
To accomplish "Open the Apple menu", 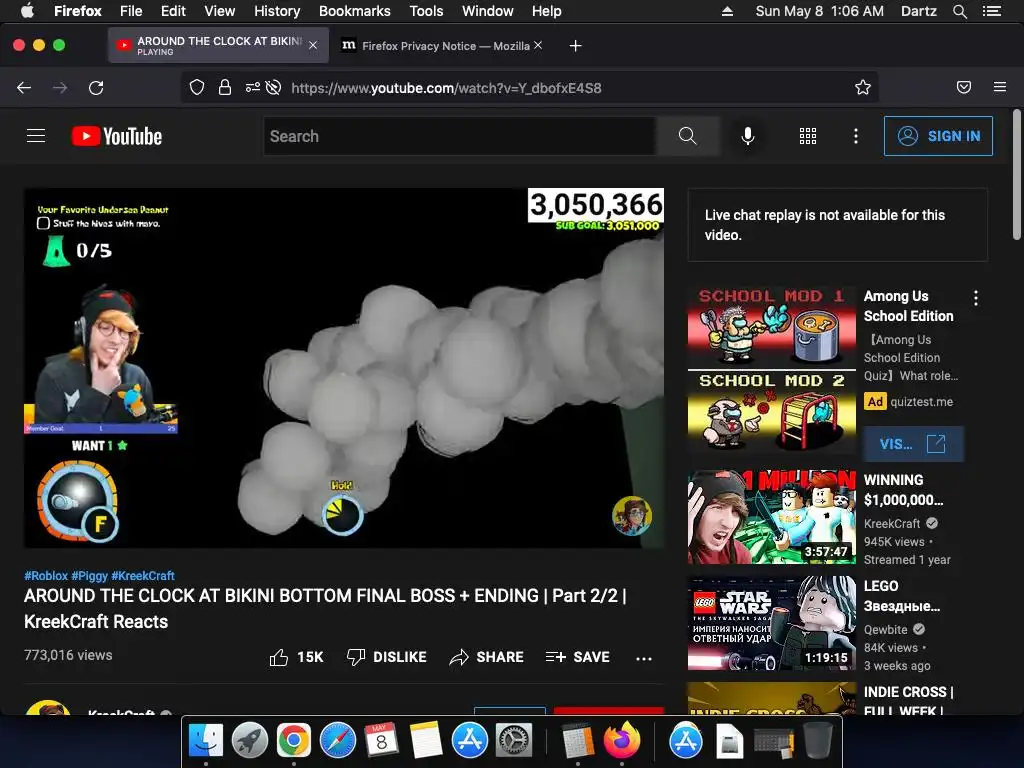I will coord(27,11).
